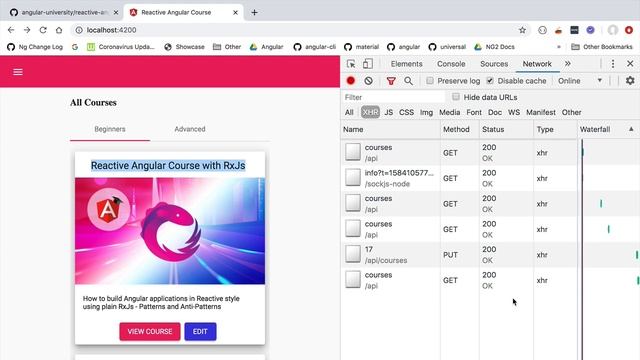
Task: Expand the Other Bookmarks folder
Action: click(x=602, y=47)
